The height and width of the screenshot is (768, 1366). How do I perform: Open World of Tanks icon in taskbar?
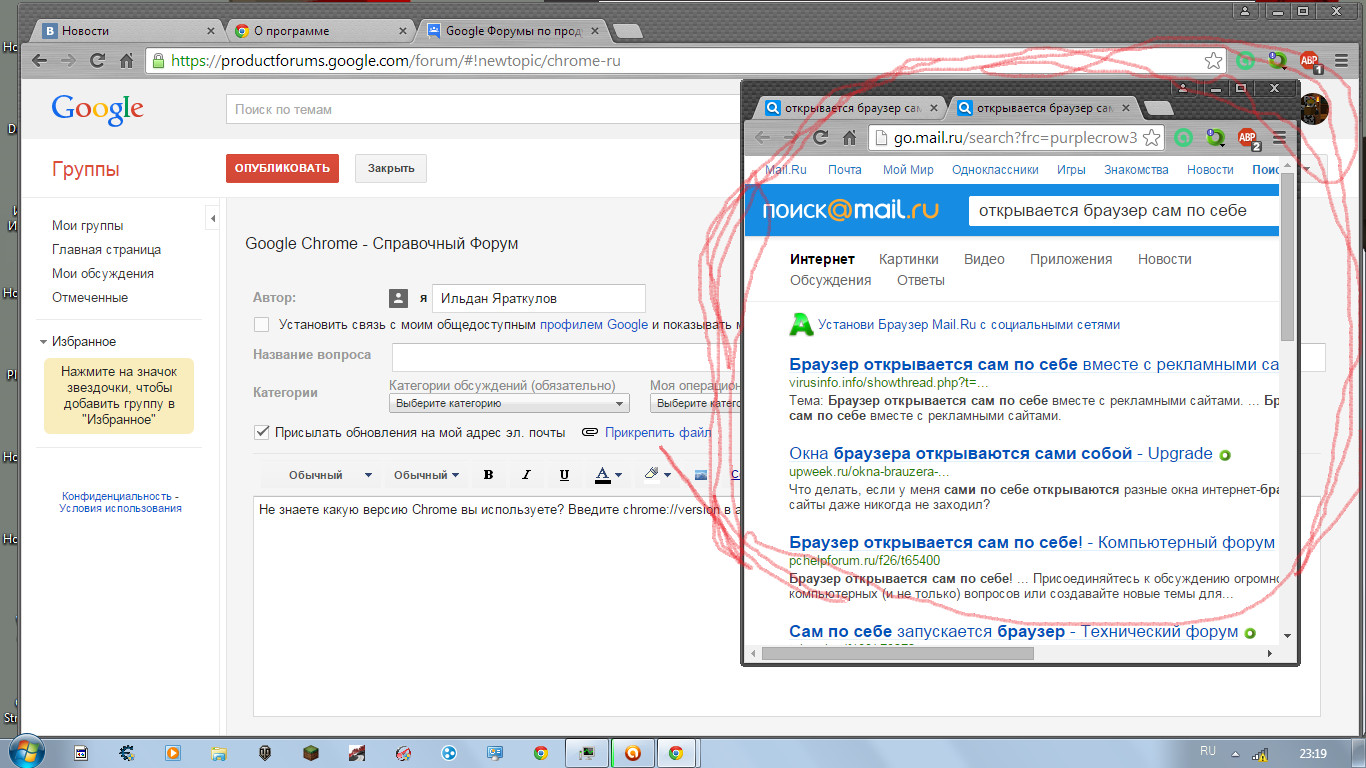pos(265,753)
